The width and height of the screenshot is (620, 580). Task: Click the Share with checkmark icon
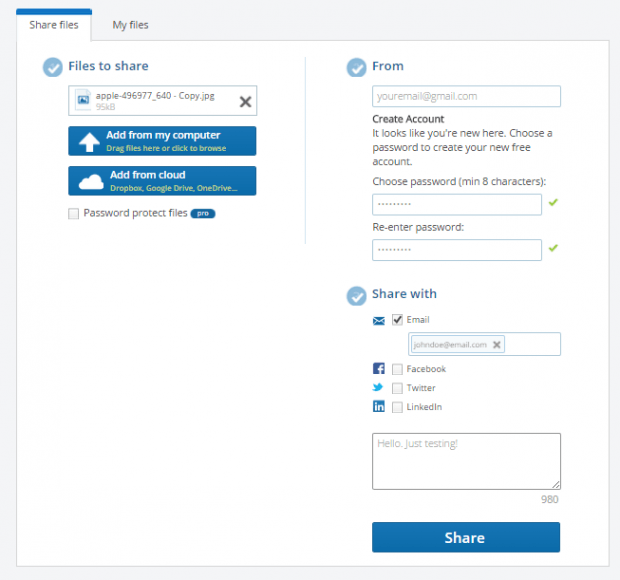356,296
